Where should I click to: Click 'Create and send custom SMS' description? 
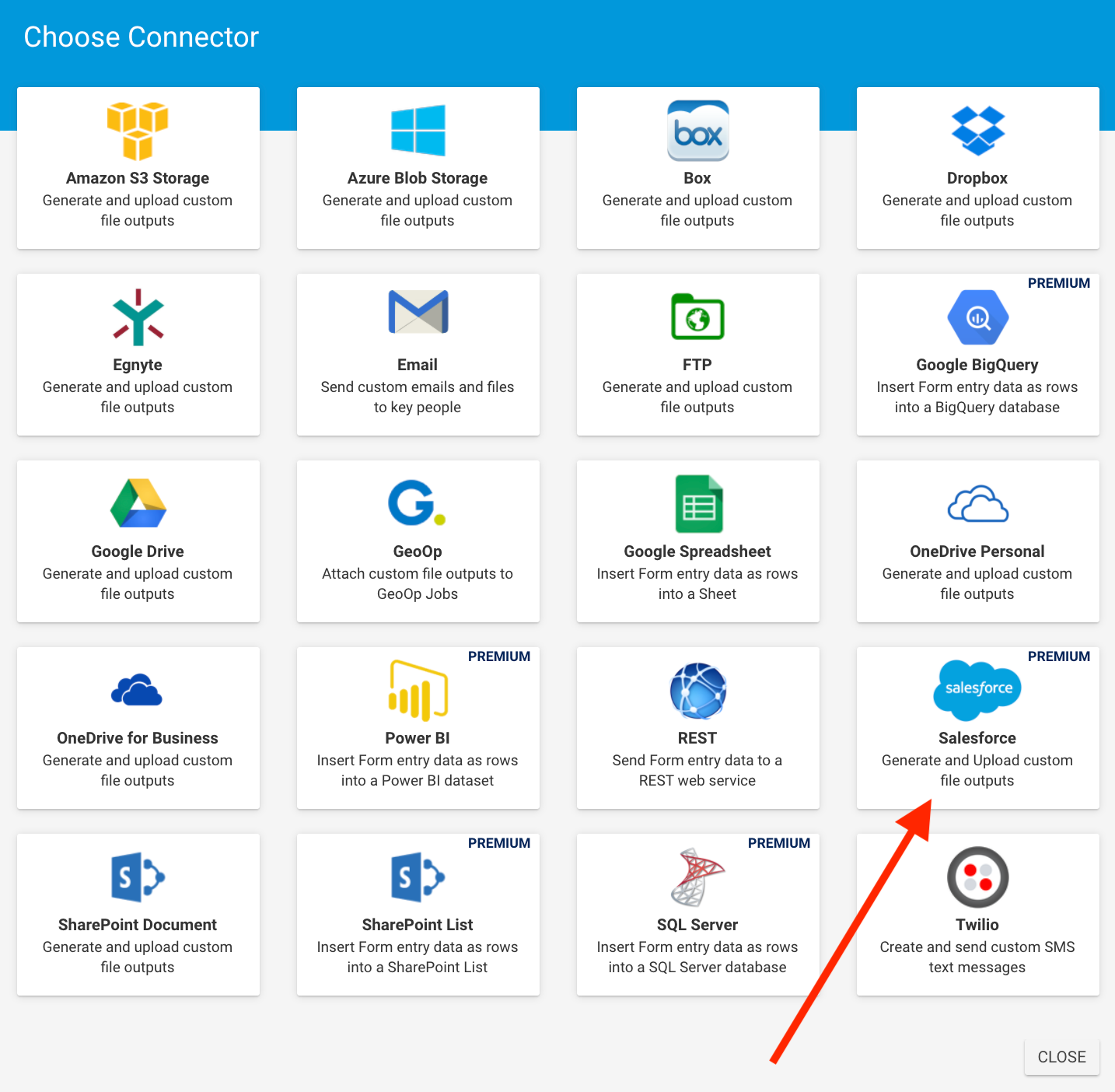(977, 947)
